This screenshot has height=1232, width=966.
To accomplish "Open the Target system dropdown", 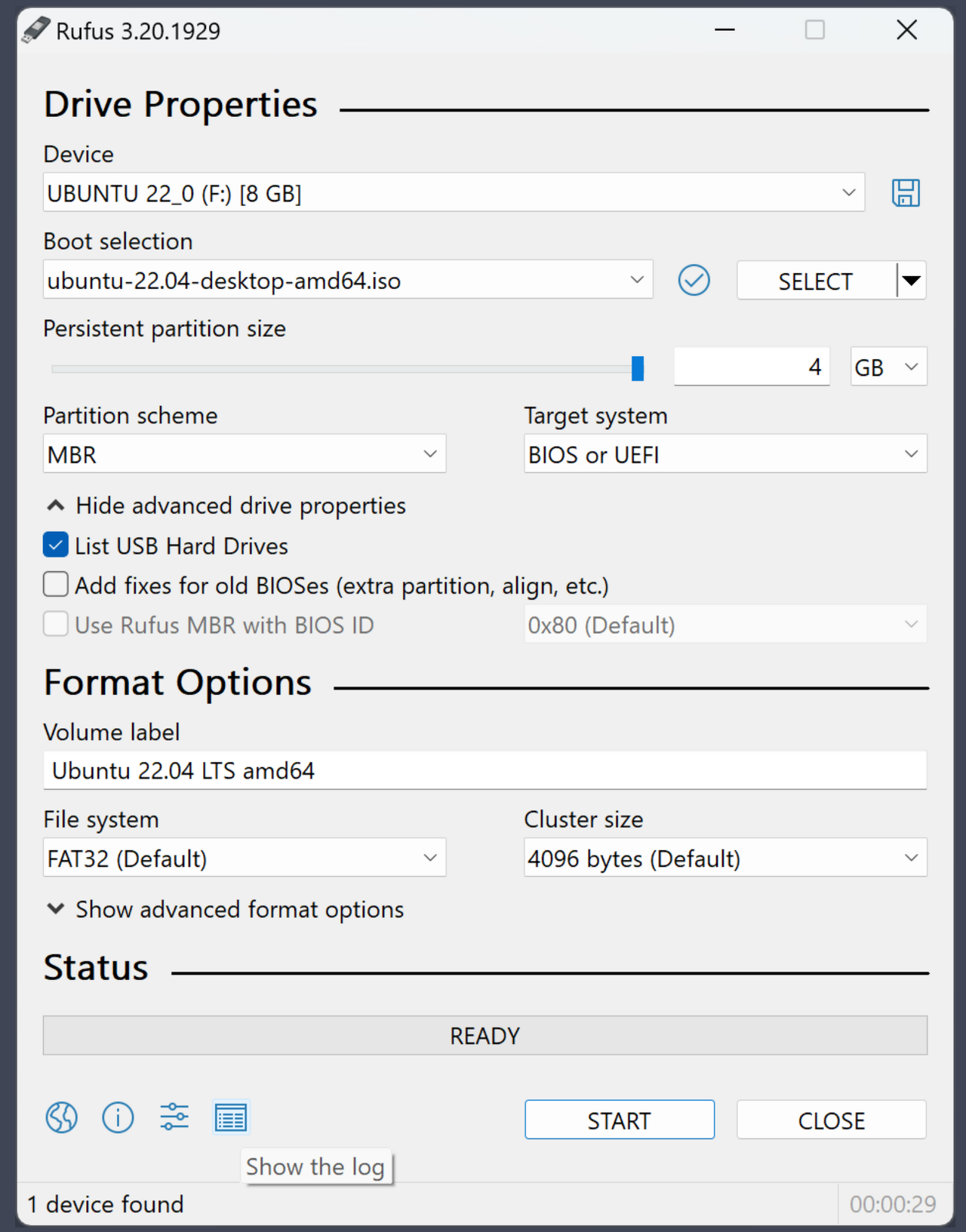I will coord(725,454).
